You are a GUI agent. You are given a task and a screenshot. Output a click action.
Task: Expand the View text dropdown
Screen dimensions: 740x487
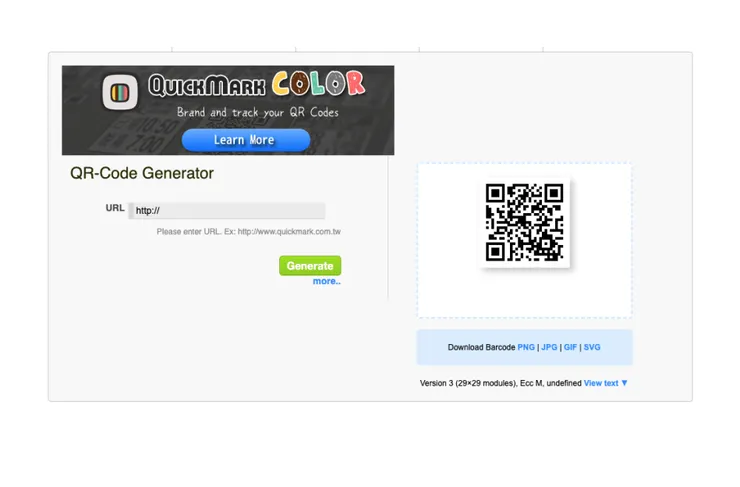tap(605, 383)
